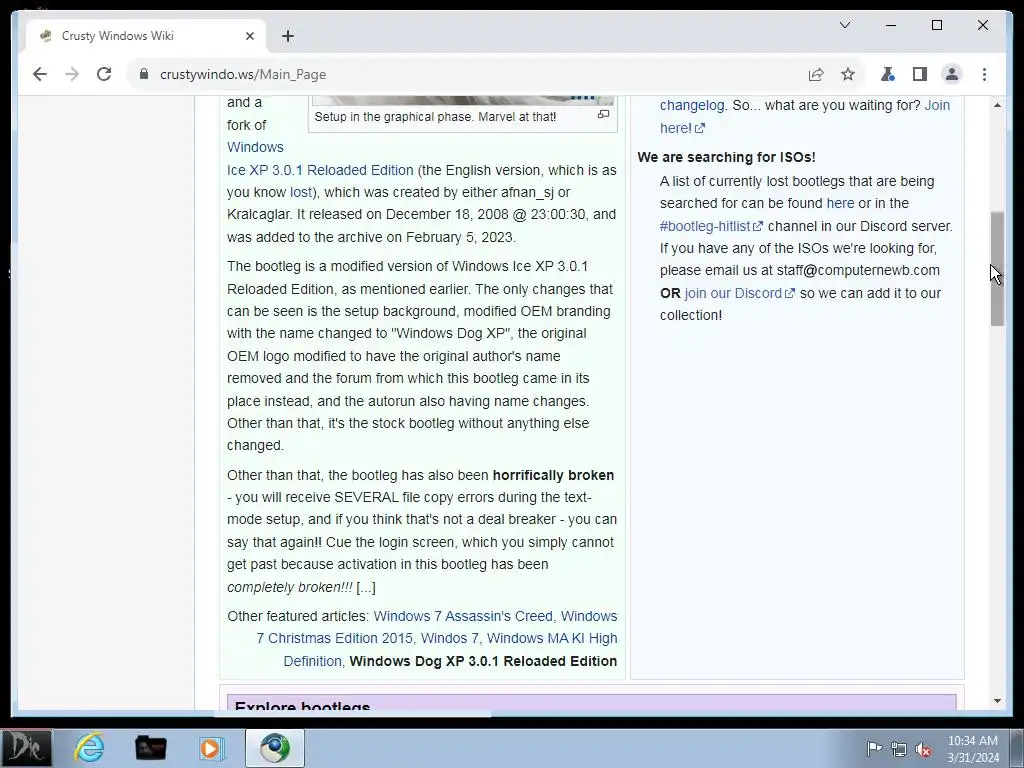Launch the media player taskbar icon

coord(212,748)
